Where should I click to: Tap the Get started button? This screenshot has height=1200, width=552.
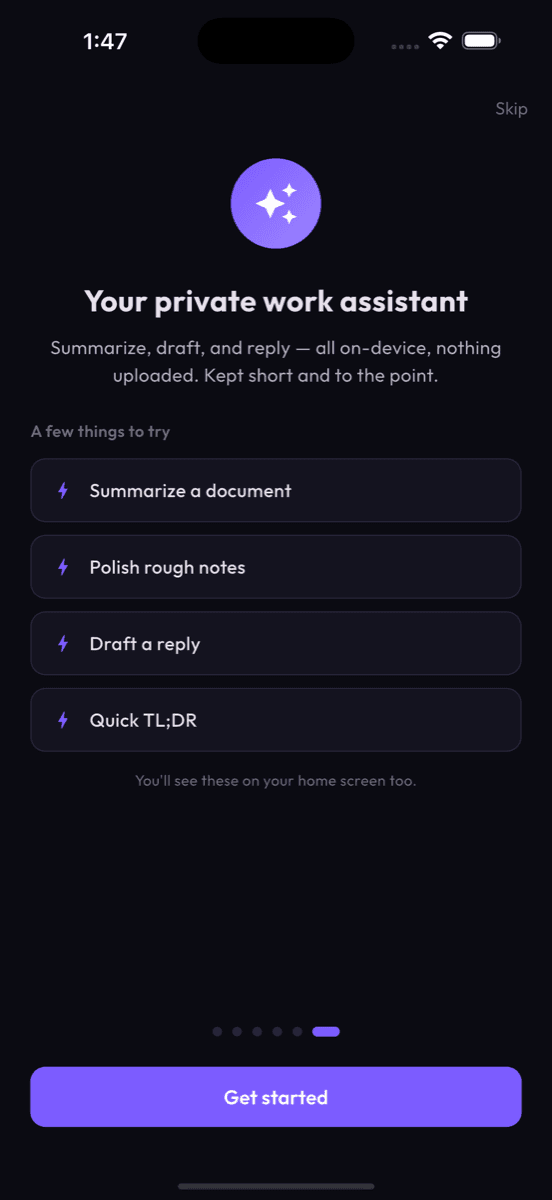276,1097
